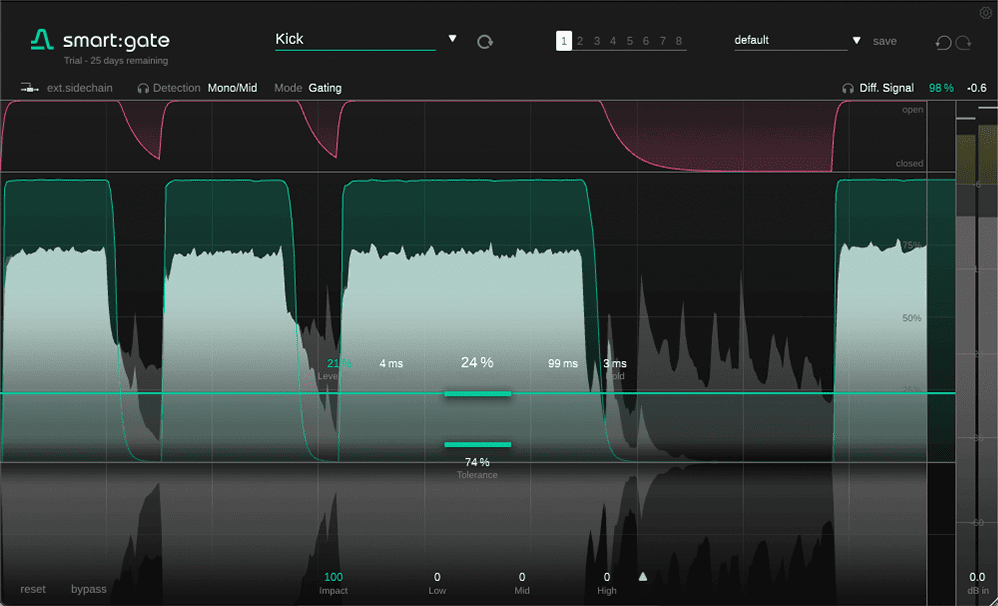Collapse the bottom panel with triangle icon
The height and width of the screenshot is (606, 998).
[643, 577]
